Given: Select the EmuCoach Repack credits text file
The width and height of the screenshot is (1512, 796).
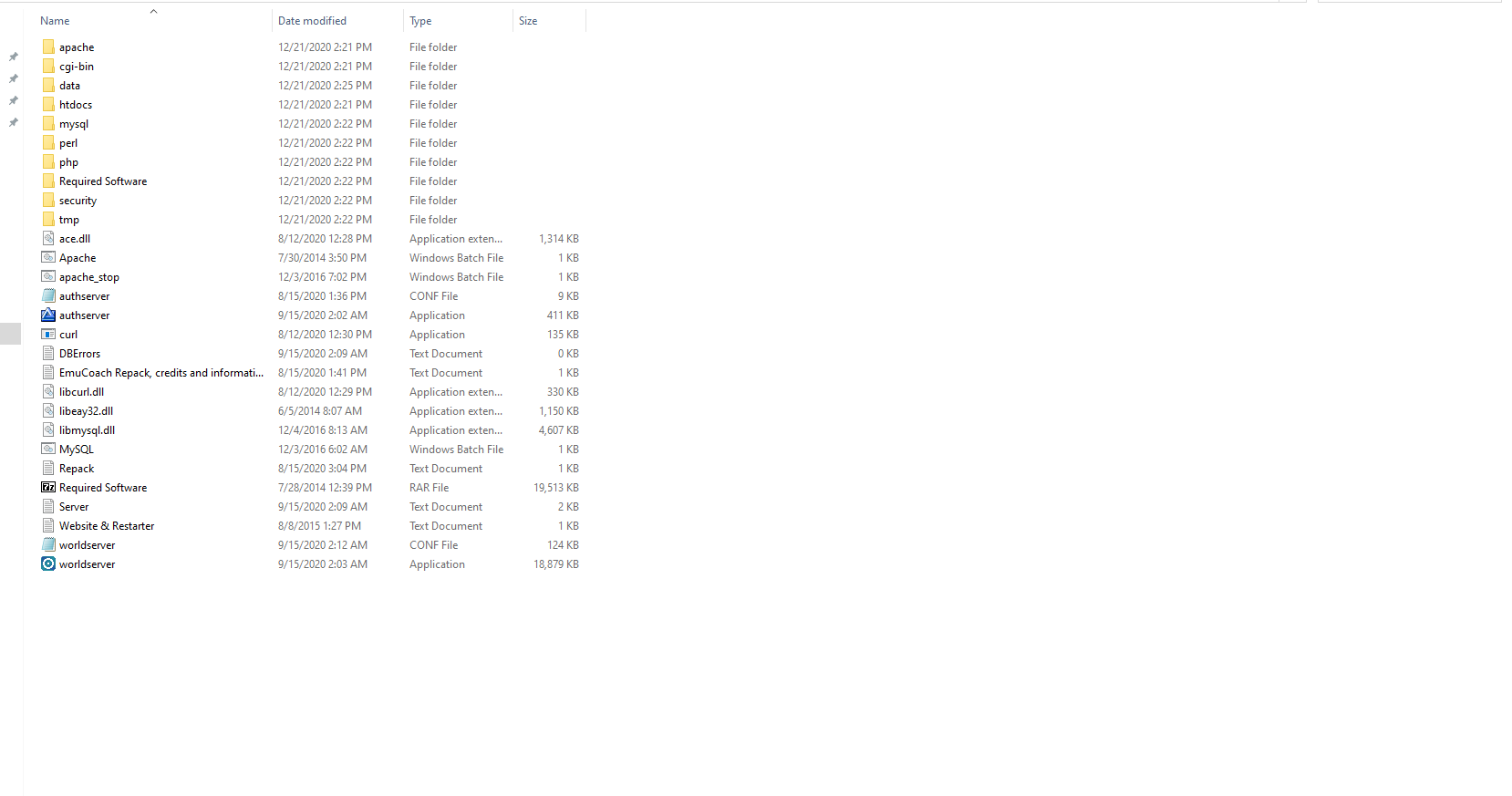Looking at the screenshot, I should click(161, 372).
